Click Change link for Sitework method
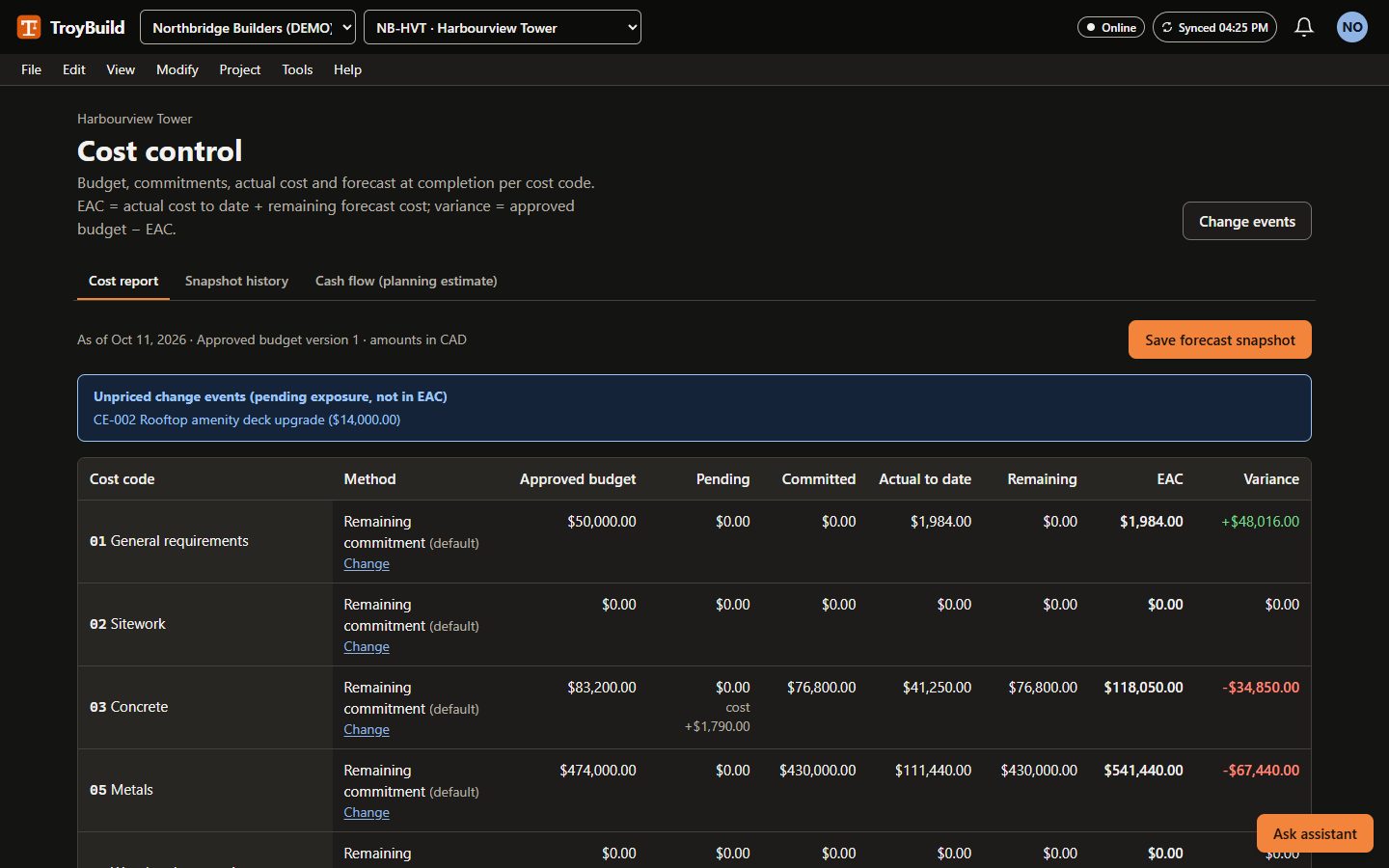 (x=367, y=646)
